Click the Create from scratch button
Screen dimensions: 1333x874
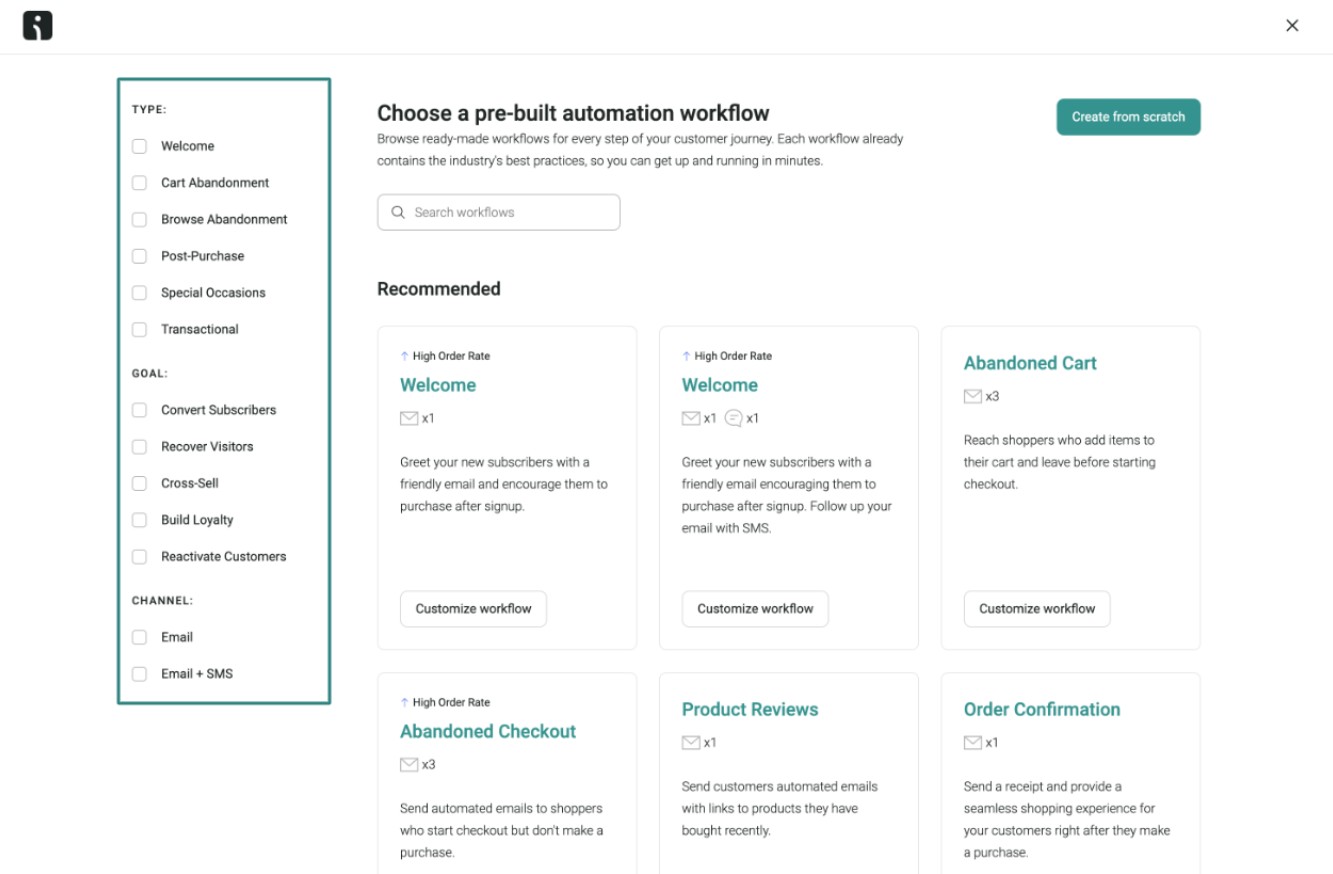click(1128, 116)
